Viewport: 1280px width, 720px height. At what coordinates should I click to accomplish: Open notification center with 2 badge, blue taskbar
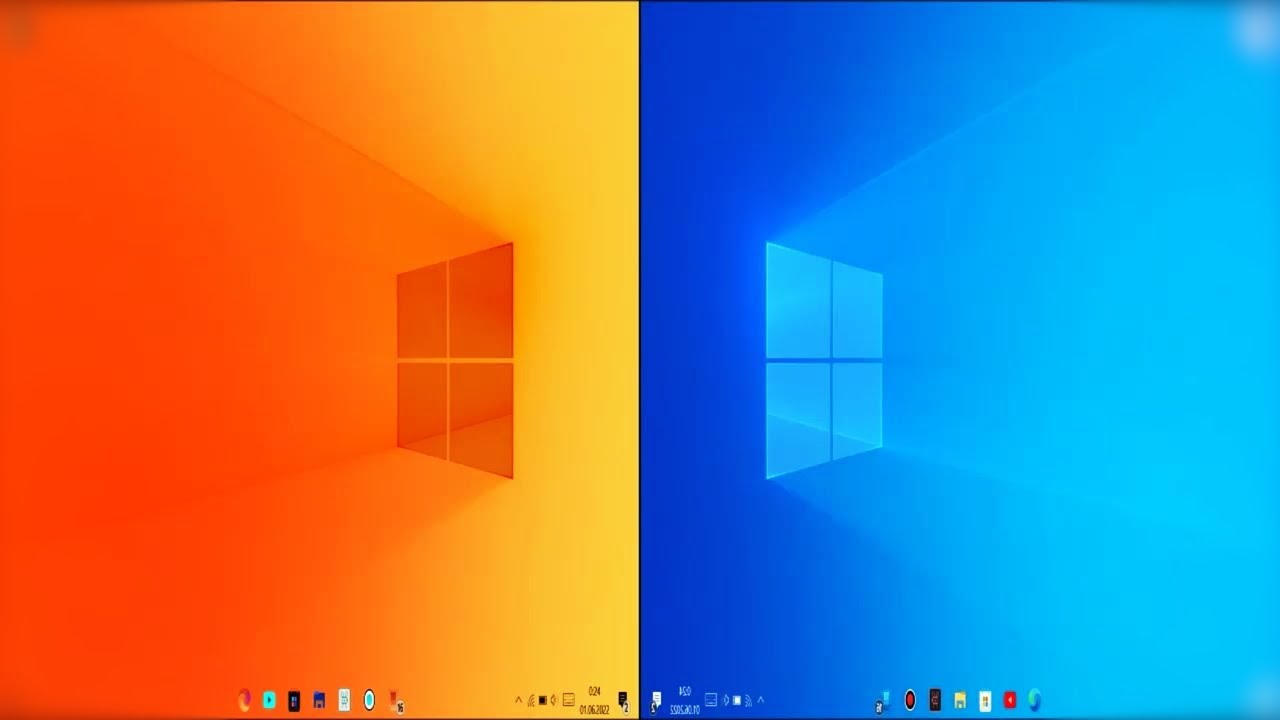click(655, 702)
